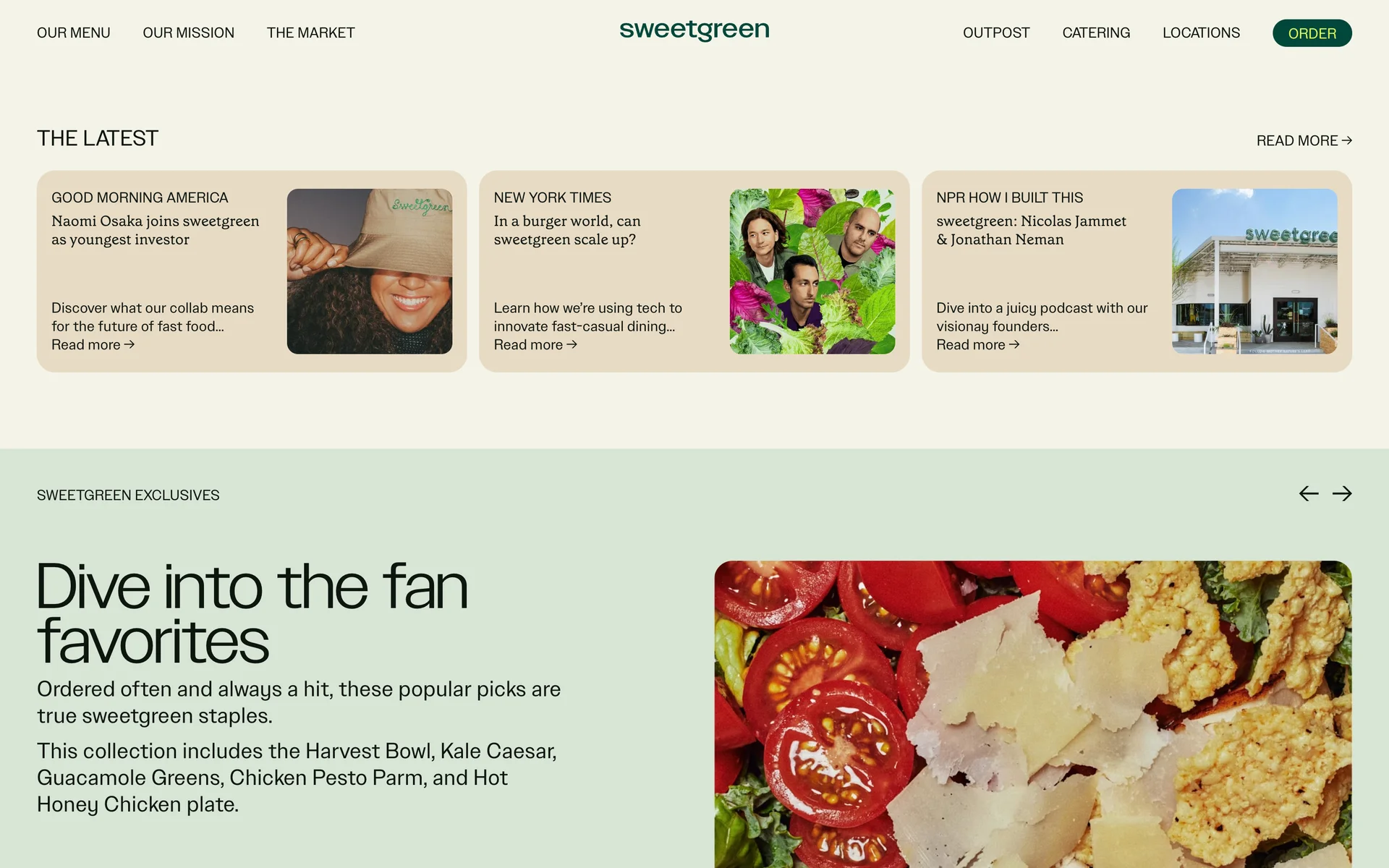
Task: Open sweetgreen storefront photo
Action: coord(1254,271)
